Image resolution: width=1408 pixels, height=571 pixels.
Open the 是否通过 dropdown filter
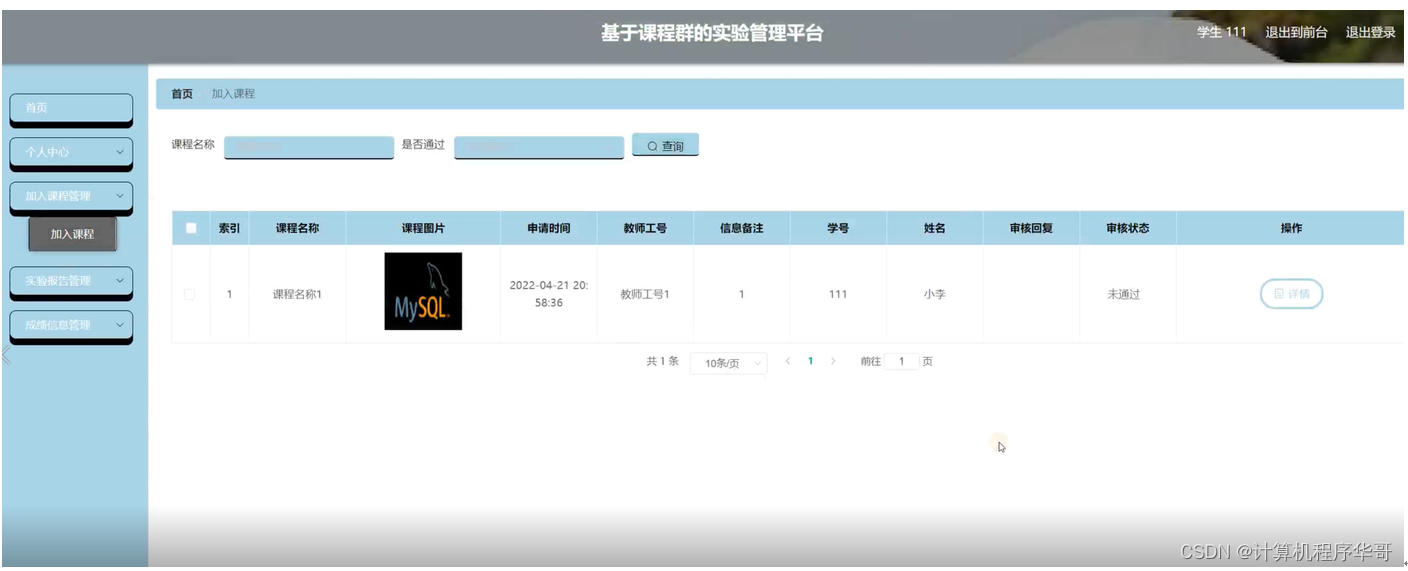tap(539, 147)
